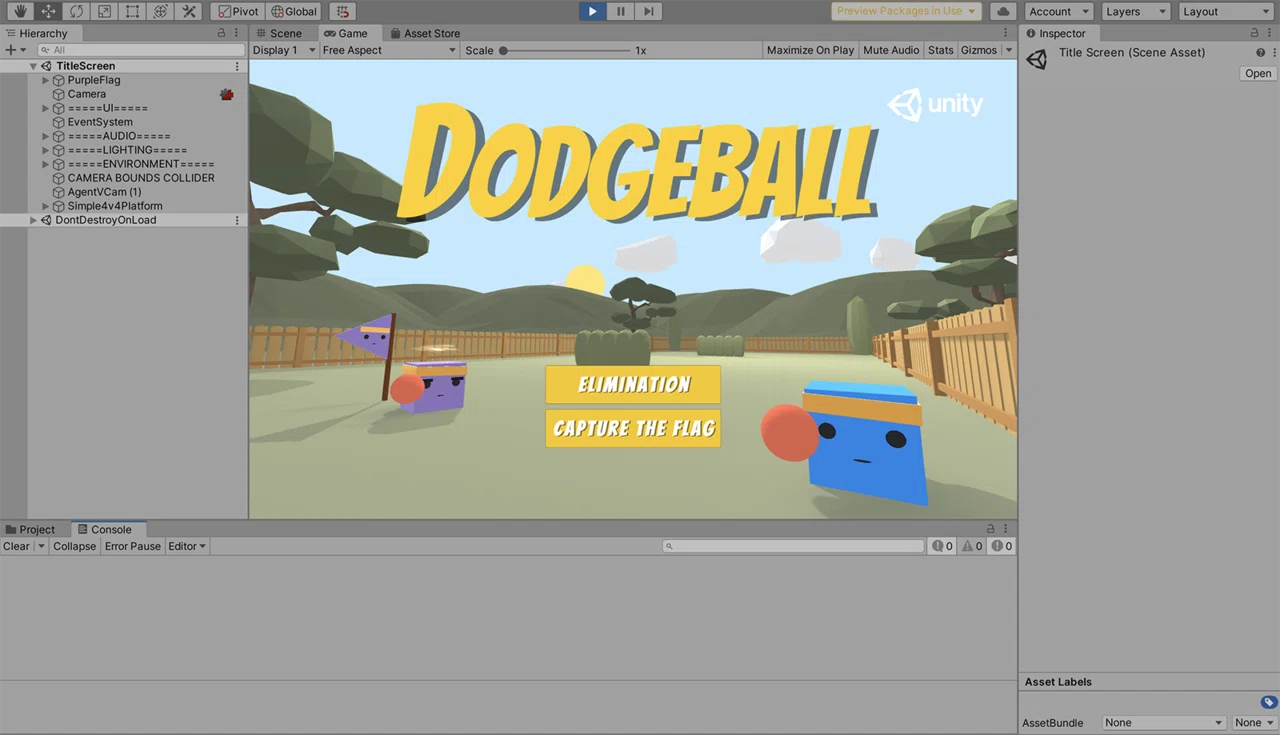Open the custom editor tools icon
The height and width of the screenshot is (735, 1280).
188,12
